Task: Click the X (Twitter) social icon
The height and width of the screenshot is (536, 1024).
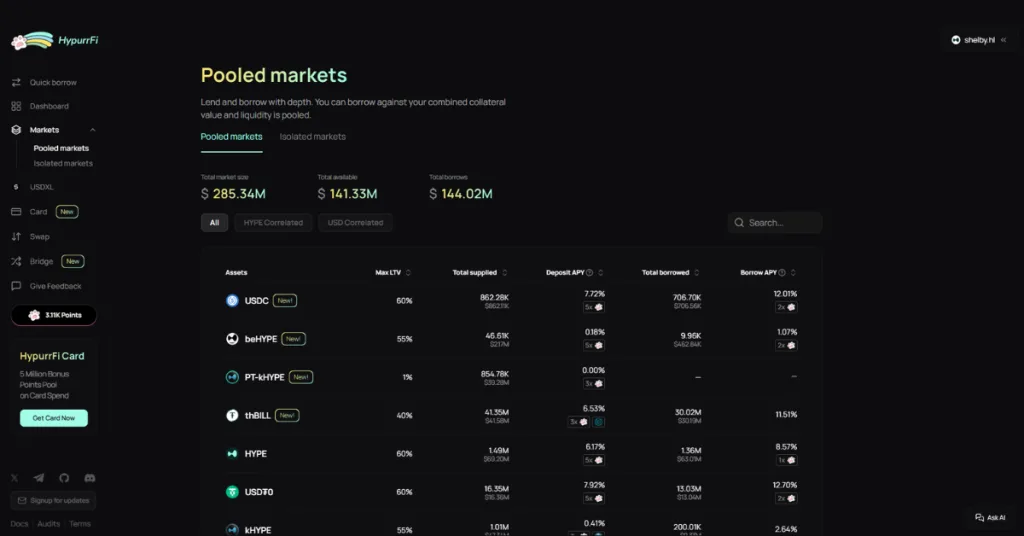Action: click(14, 479)
